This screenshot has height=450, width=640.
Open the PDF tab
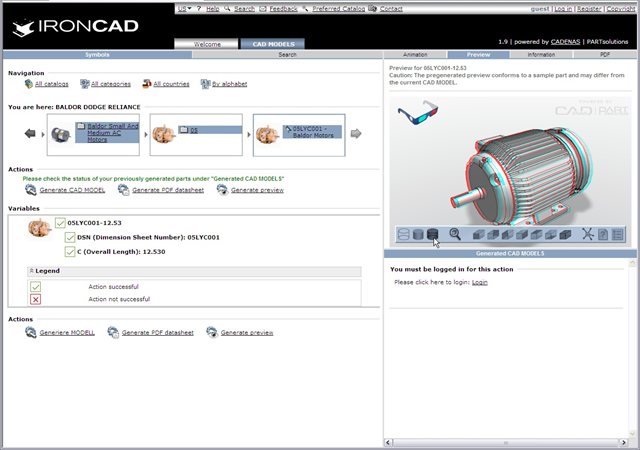click(605, 55)
